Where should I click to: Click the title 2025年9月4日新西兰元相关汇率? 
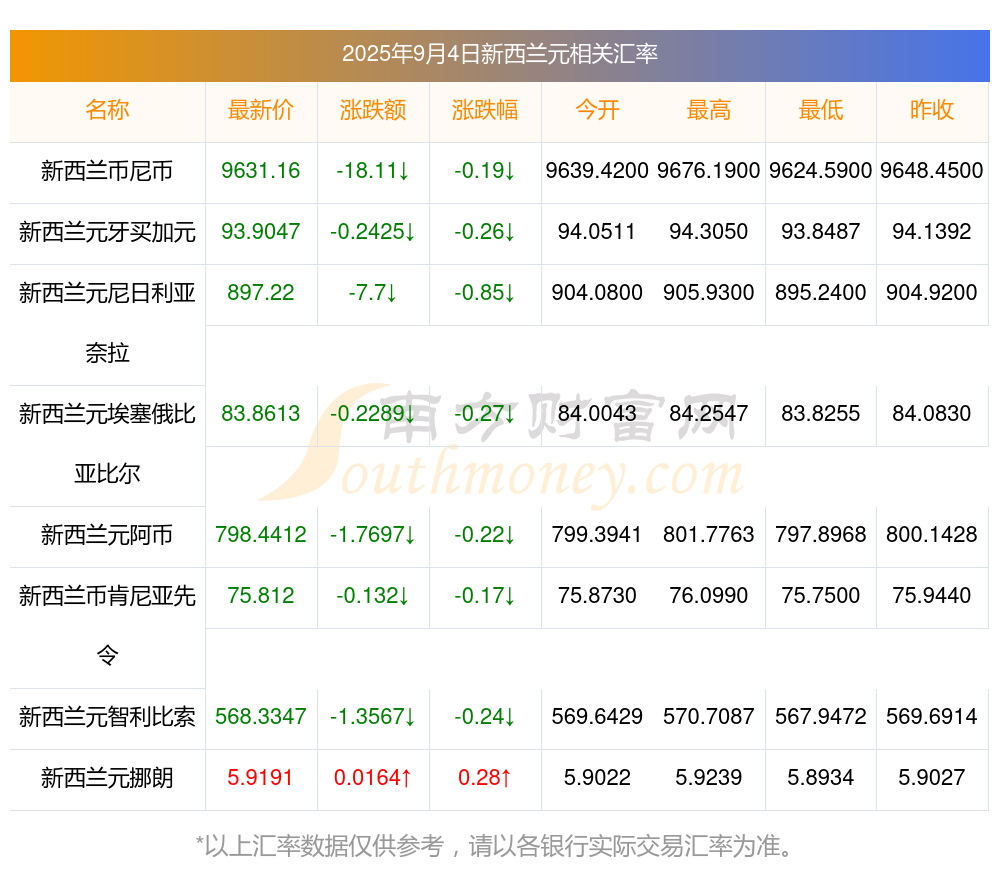click(499, 54)
